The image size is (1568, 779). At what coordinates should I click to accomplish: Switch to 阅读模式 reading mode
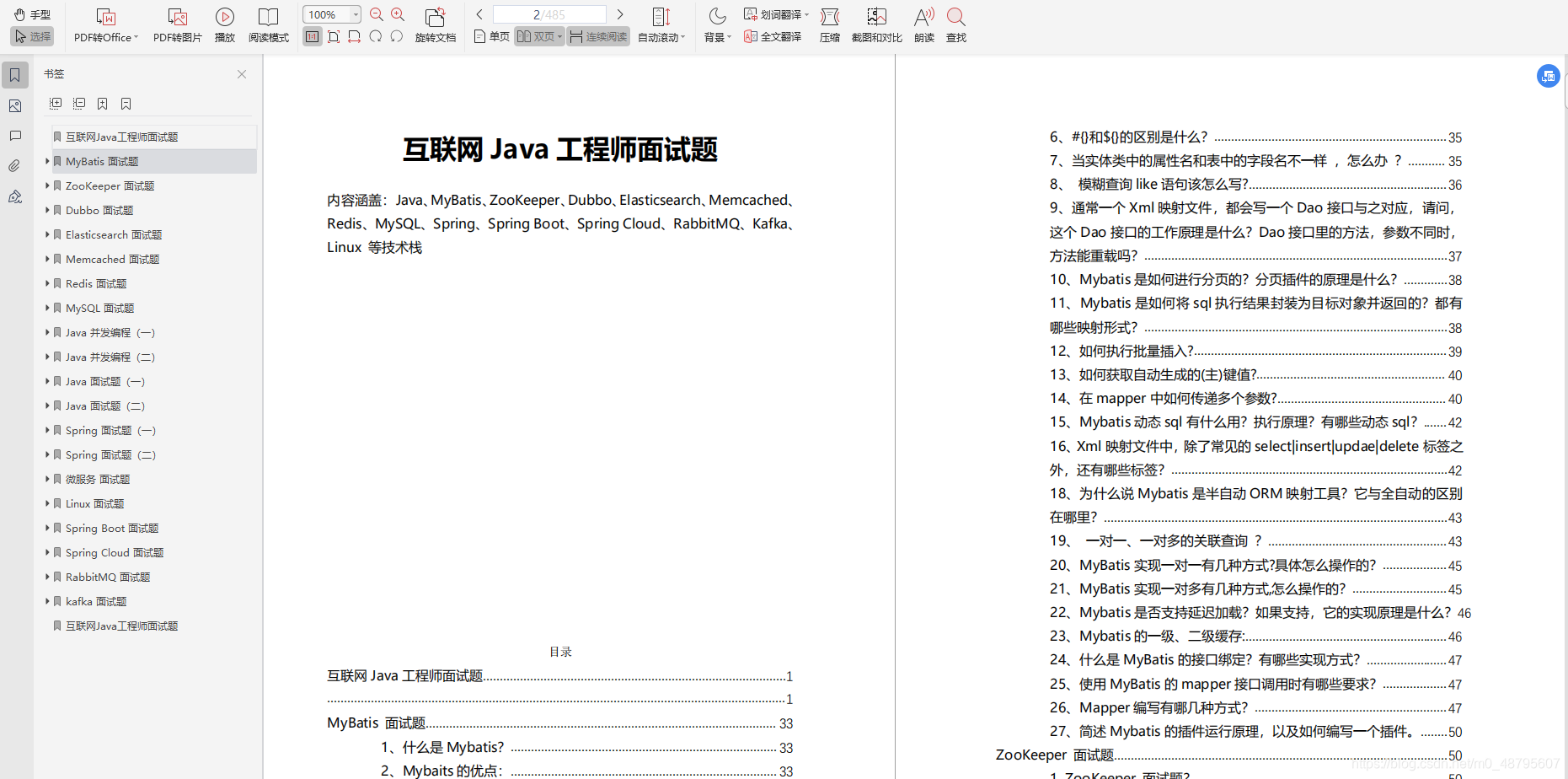point(269,25)
